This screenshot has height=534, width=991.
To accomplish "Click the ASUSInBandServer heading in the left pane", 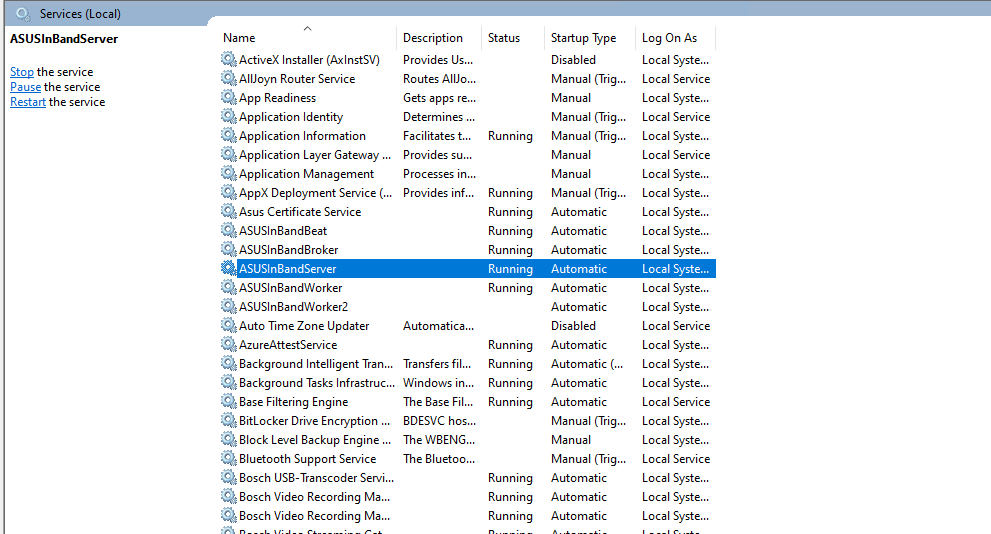I will [64, 39].
